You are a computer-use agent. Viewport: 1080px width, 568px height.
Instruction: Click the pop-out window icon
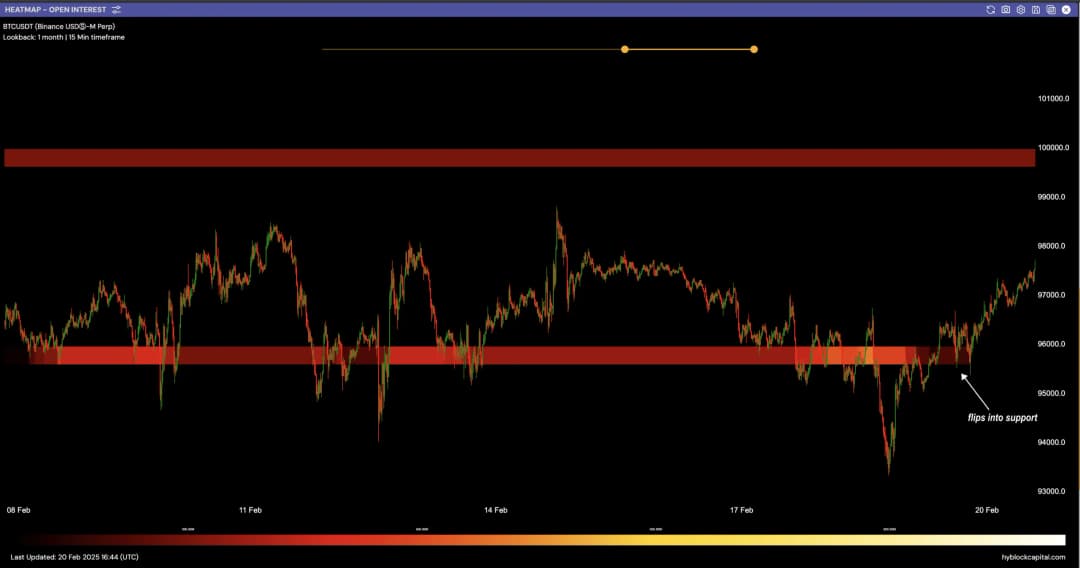[x=1050, y=9]
